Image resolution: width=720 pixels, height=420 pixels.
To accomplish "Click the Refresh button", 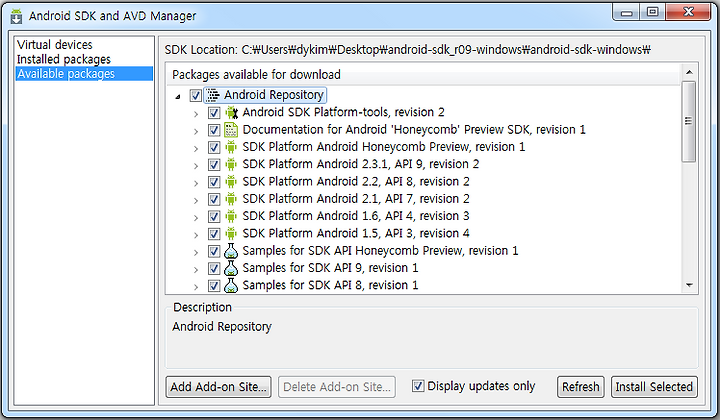I will pyautogui.click(x=580, y=387).
